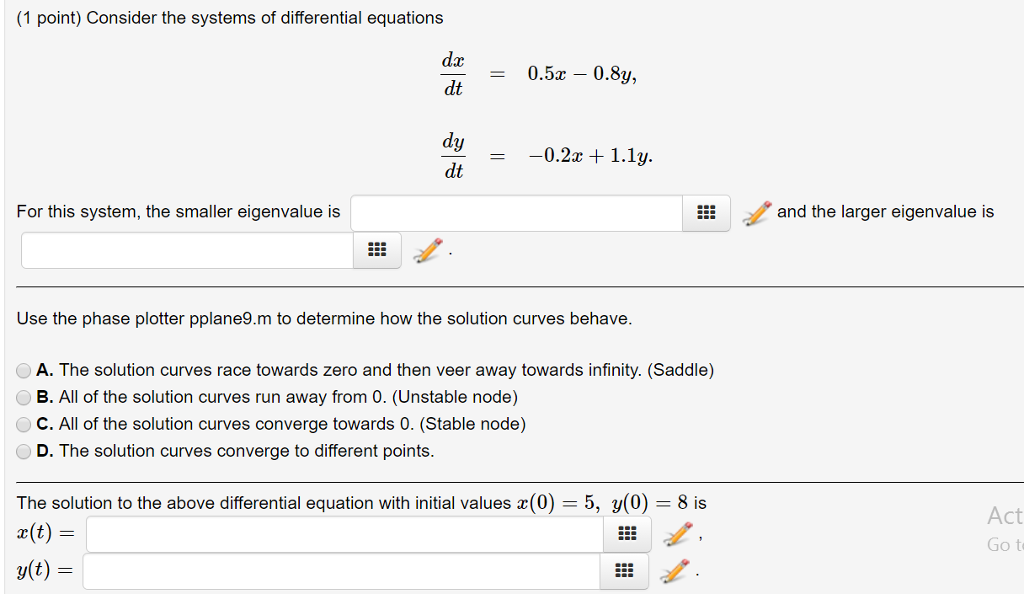This screenshot has height=594, width=1024.
Task: Select option D about converging to different points
Action: tap(23, 451)
